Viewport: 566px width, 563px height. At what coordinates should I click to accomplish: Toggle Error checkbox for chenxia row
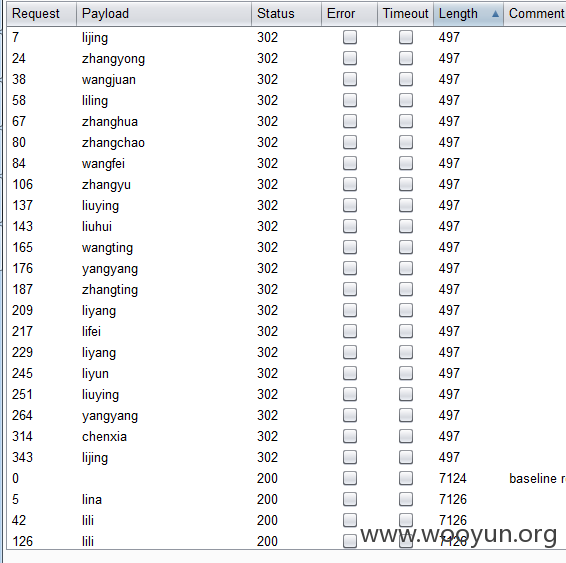coord(350,436)
